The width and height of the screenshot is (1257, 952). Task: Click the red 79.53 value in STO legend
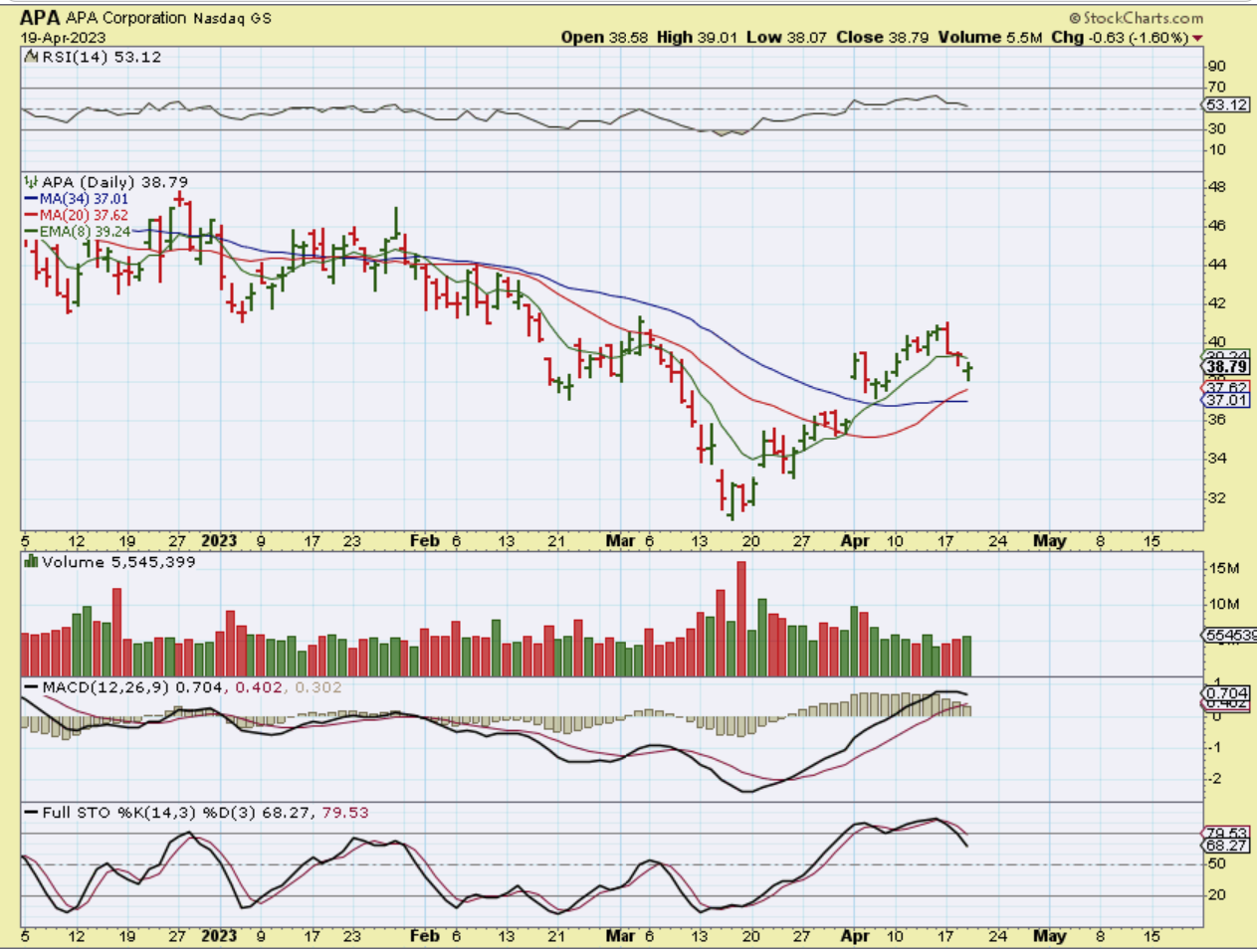coord(343,813)
